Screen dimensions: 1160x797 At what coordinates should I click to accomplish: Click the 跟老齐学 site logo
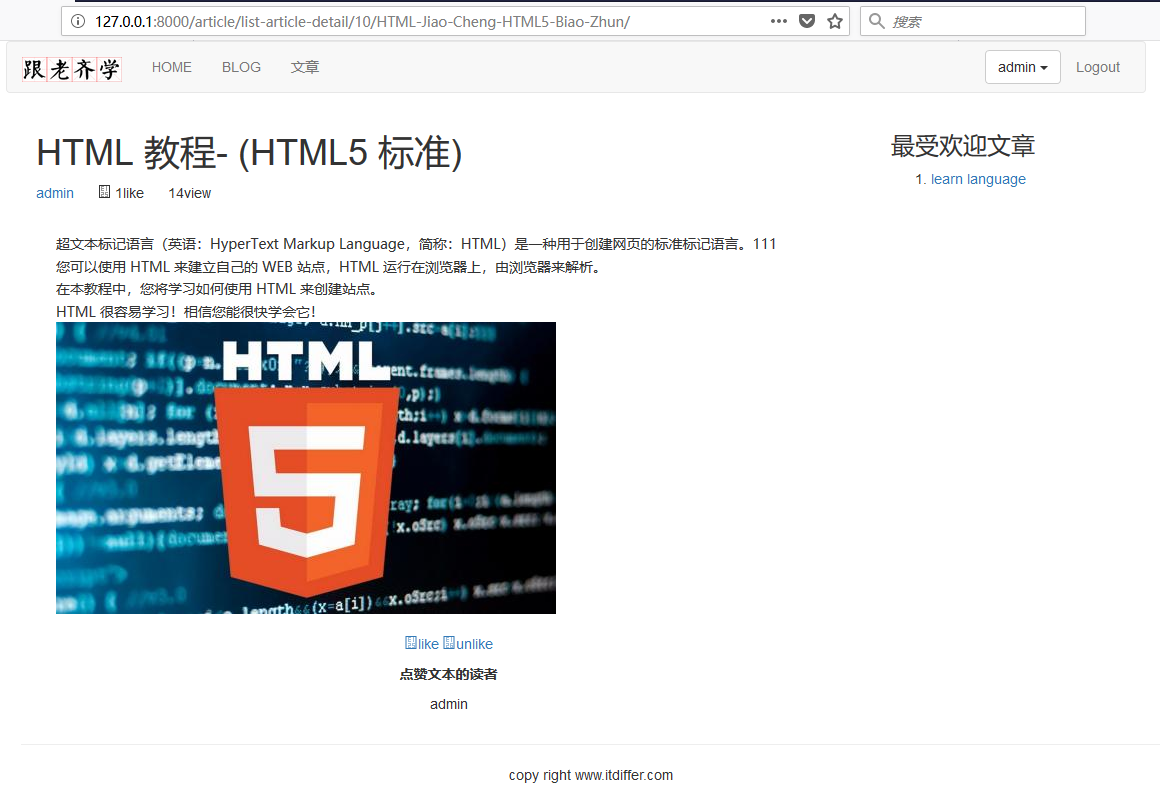tap(71, 69)
